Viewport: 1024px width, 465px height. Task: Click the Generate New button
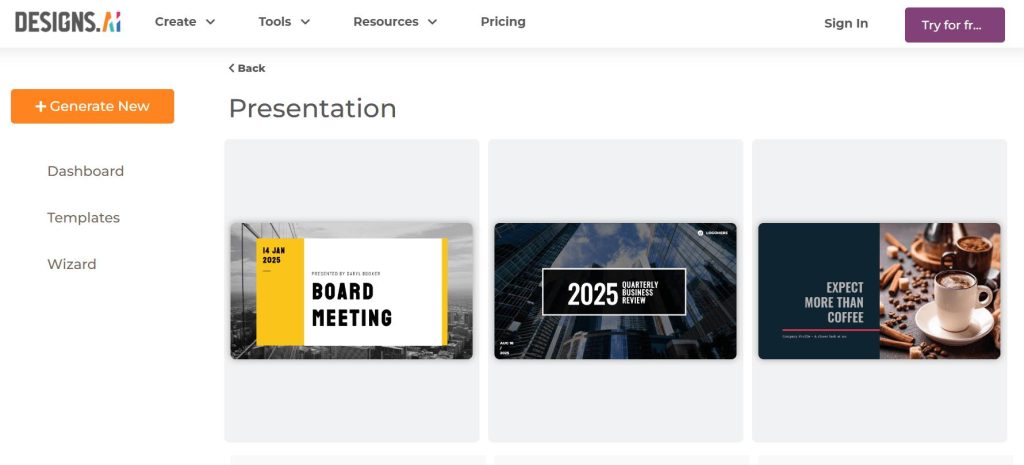[93, 106]
